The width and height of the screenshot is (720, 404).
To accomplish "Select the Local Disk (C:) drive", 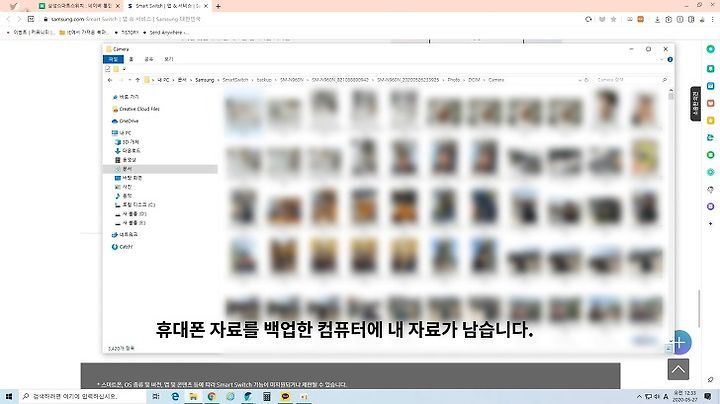I will pyautogui.click(x=135, y=205).
